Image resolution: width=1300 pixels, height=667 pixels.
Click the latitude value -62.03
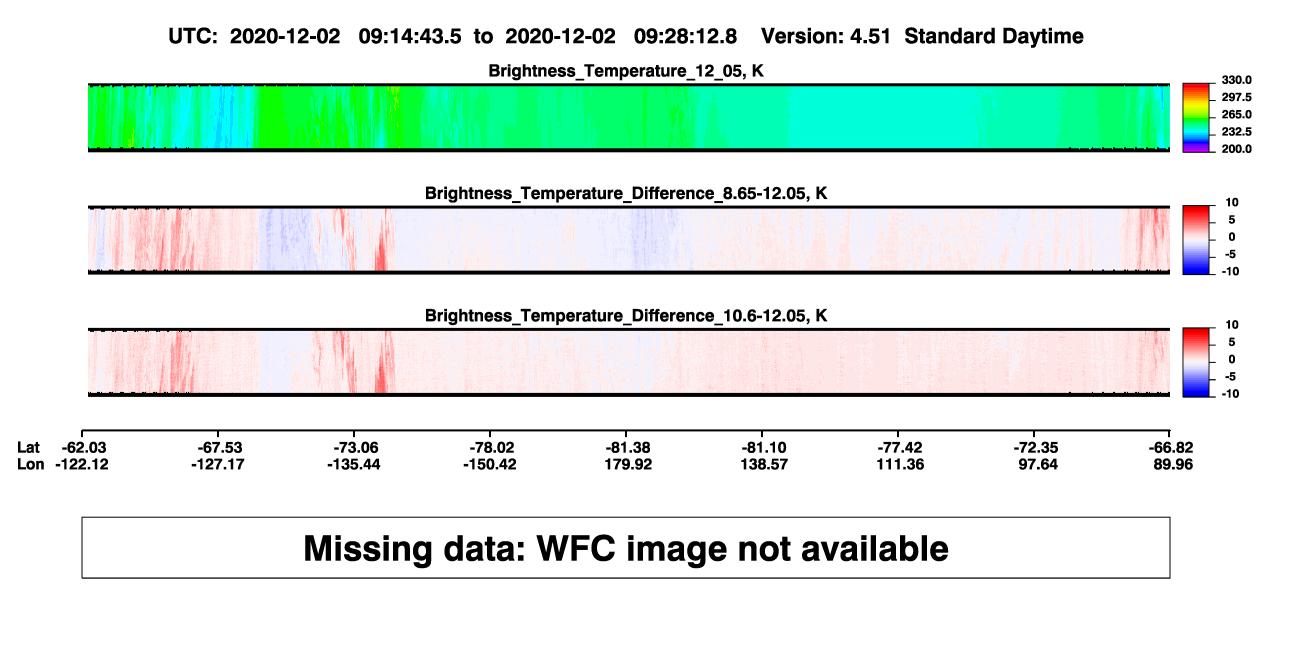(x=82, y=447)
